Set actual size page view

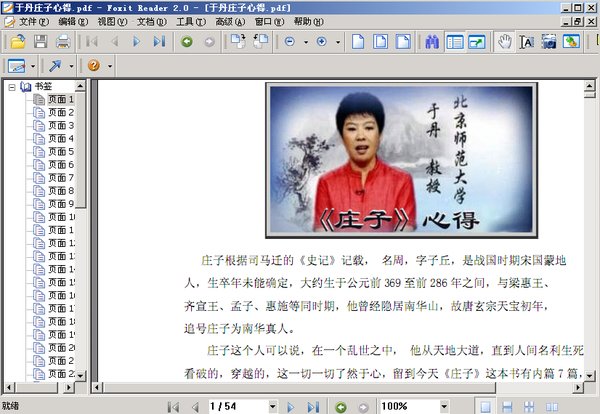(x=358, y=41)
